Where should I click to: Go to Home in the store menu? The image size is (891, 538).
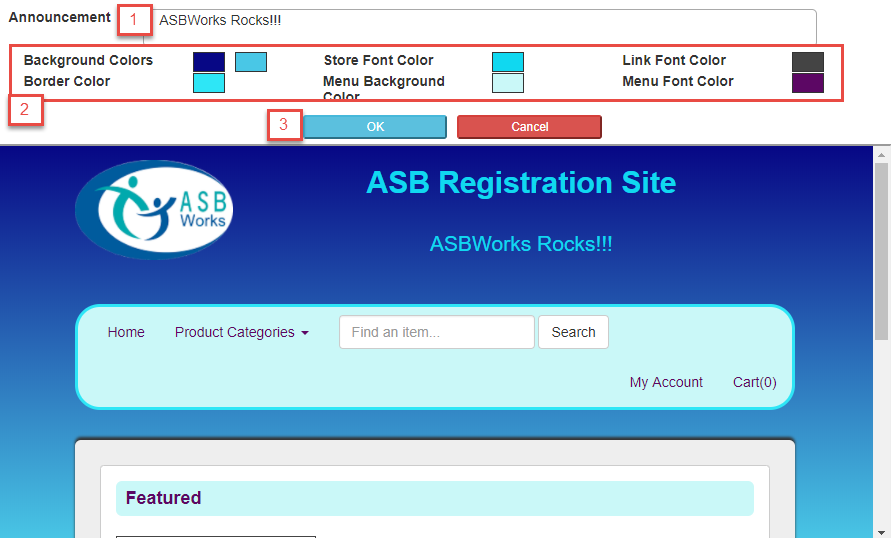click(126, 332)
